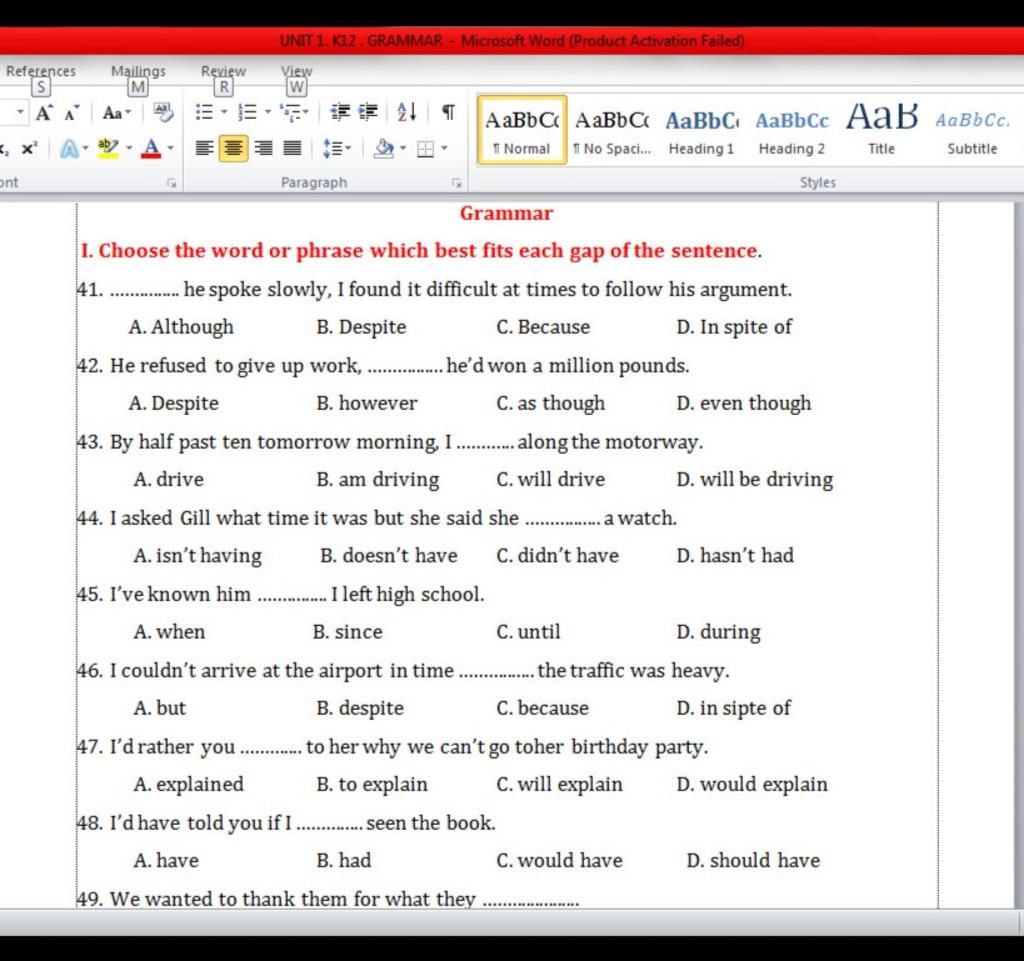This screenshot has width=1024, height=961.
Task: Open highlight color dropdown arrow
Action: click(x=129, y=149)
